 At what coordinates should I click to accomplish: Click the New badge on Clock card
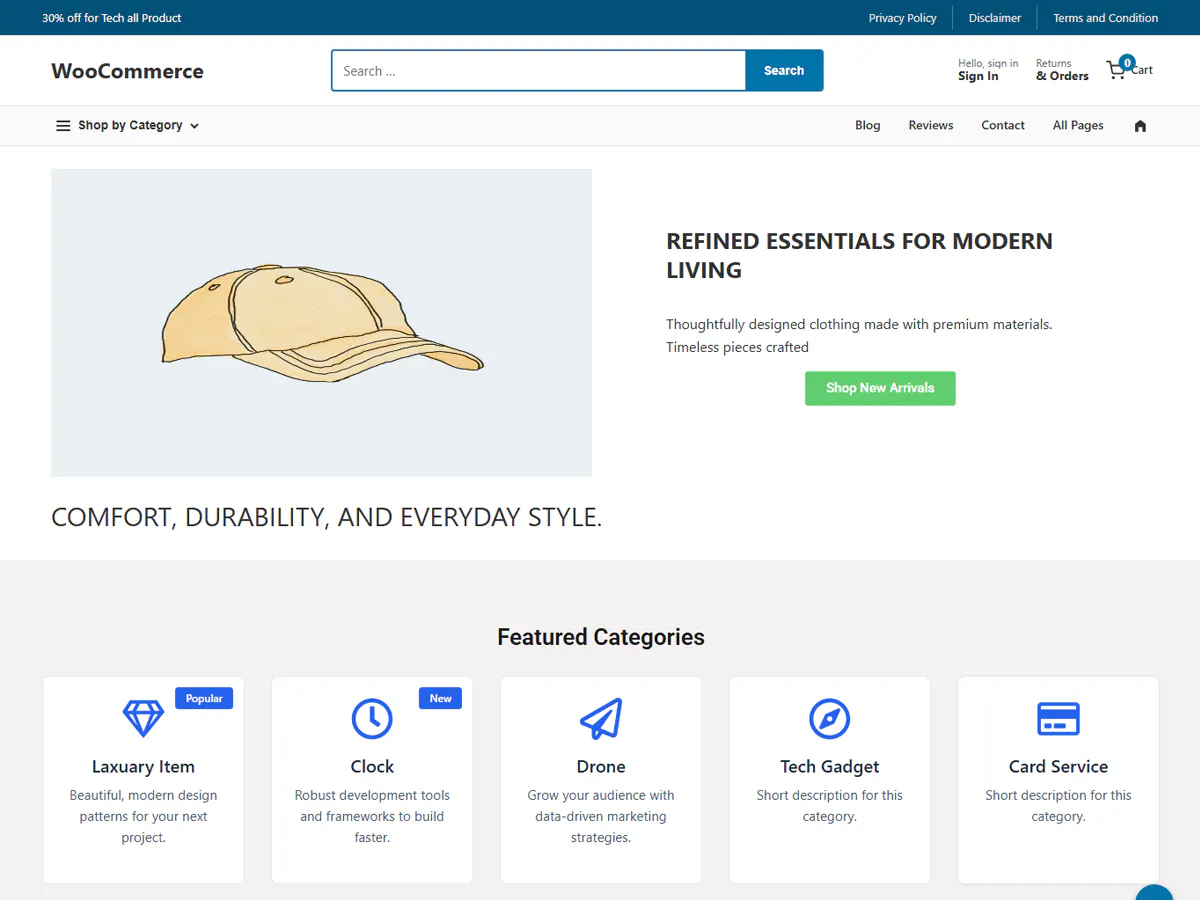tap(441, 698)
